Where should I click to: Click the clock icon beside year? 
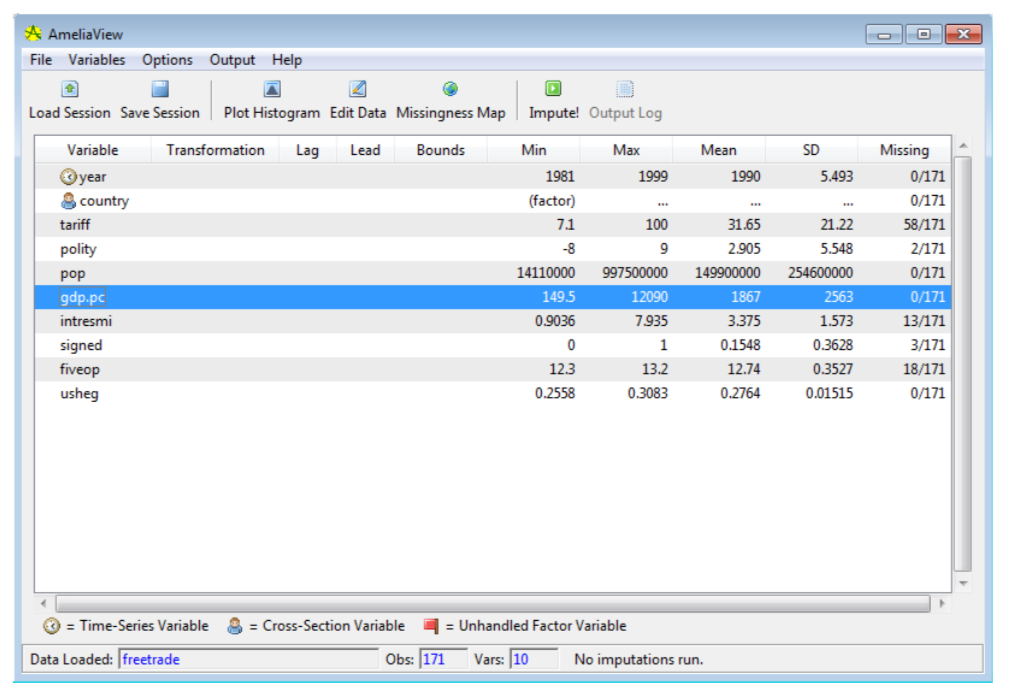click(x=68, y=177)
